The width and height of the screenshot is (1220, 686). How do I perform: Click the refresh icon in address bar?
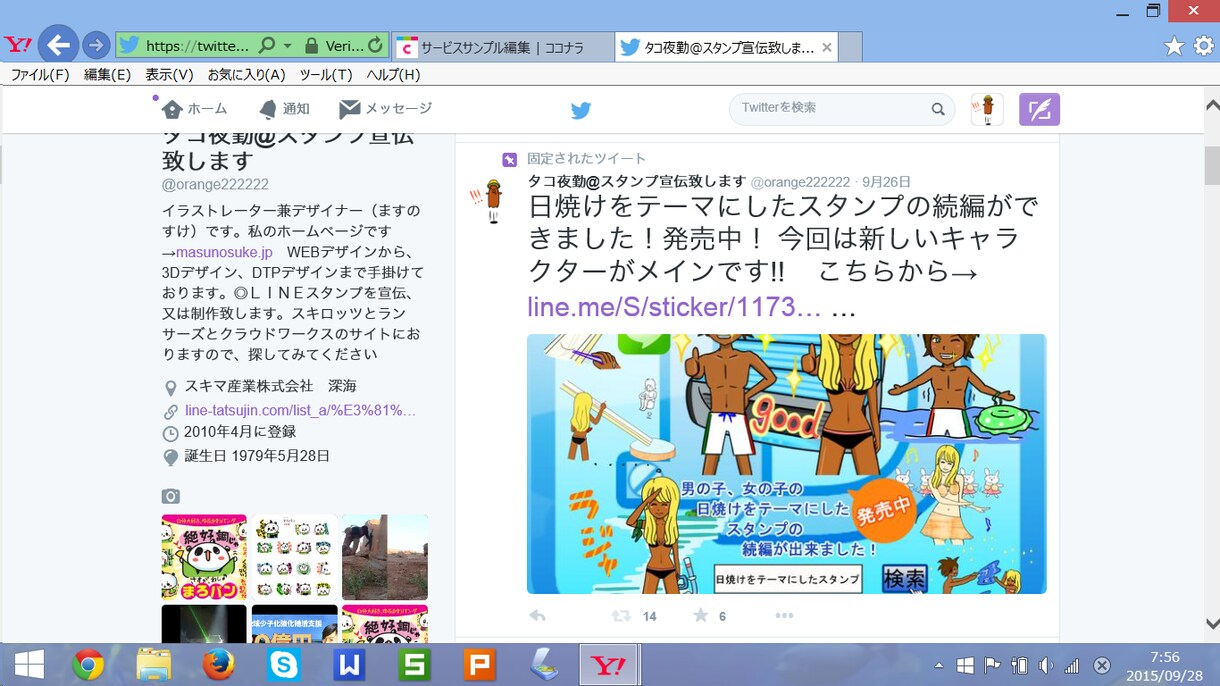coord(375,45)
